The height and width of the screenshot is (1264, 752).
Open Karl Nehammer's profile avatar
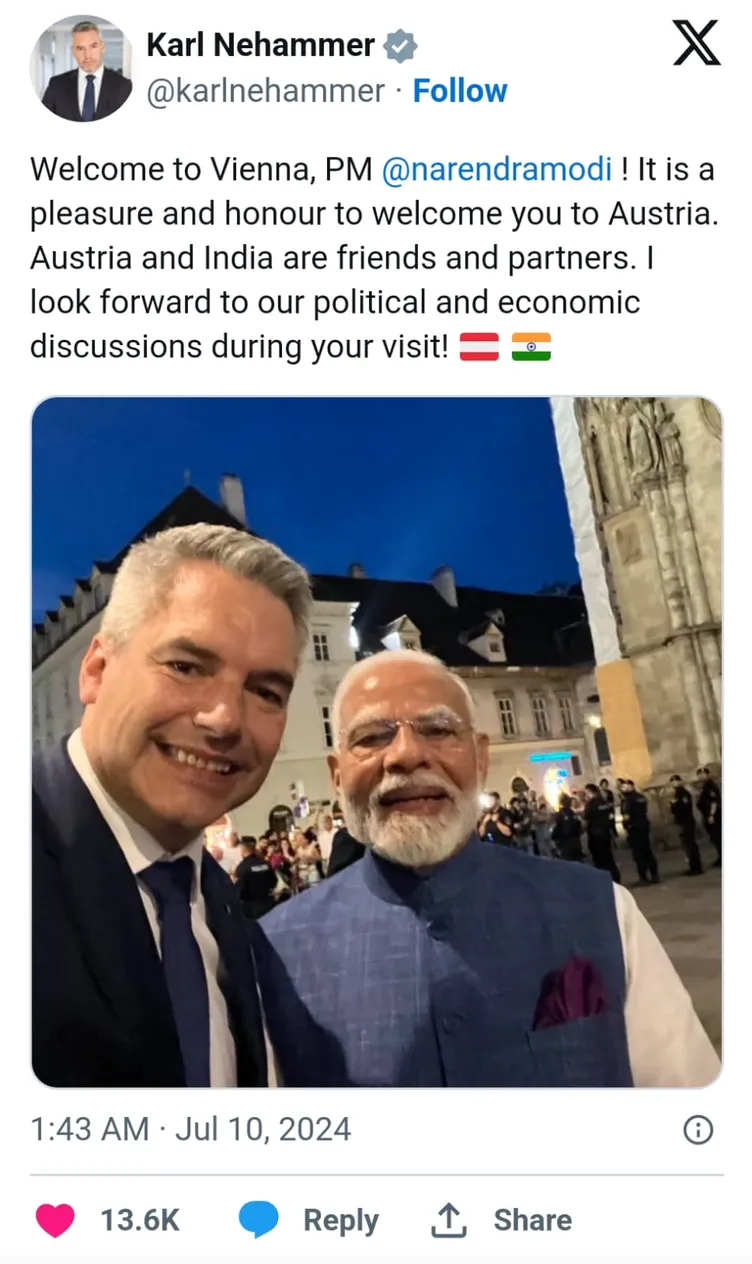coord(81,68)
